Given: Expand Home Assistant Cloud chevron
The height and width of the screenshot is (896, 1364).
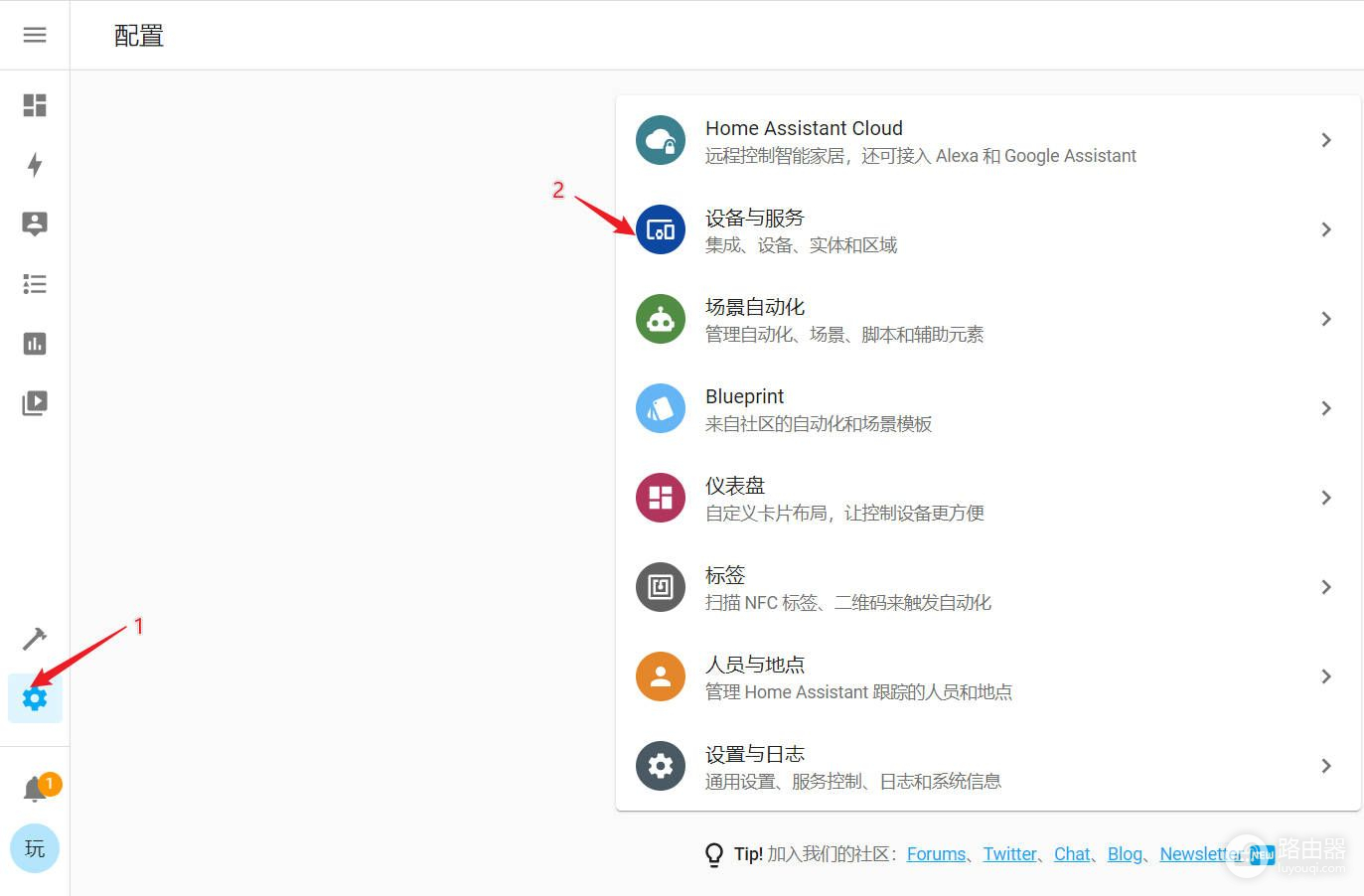Looking at the screenshot, I should [1326, 140].
